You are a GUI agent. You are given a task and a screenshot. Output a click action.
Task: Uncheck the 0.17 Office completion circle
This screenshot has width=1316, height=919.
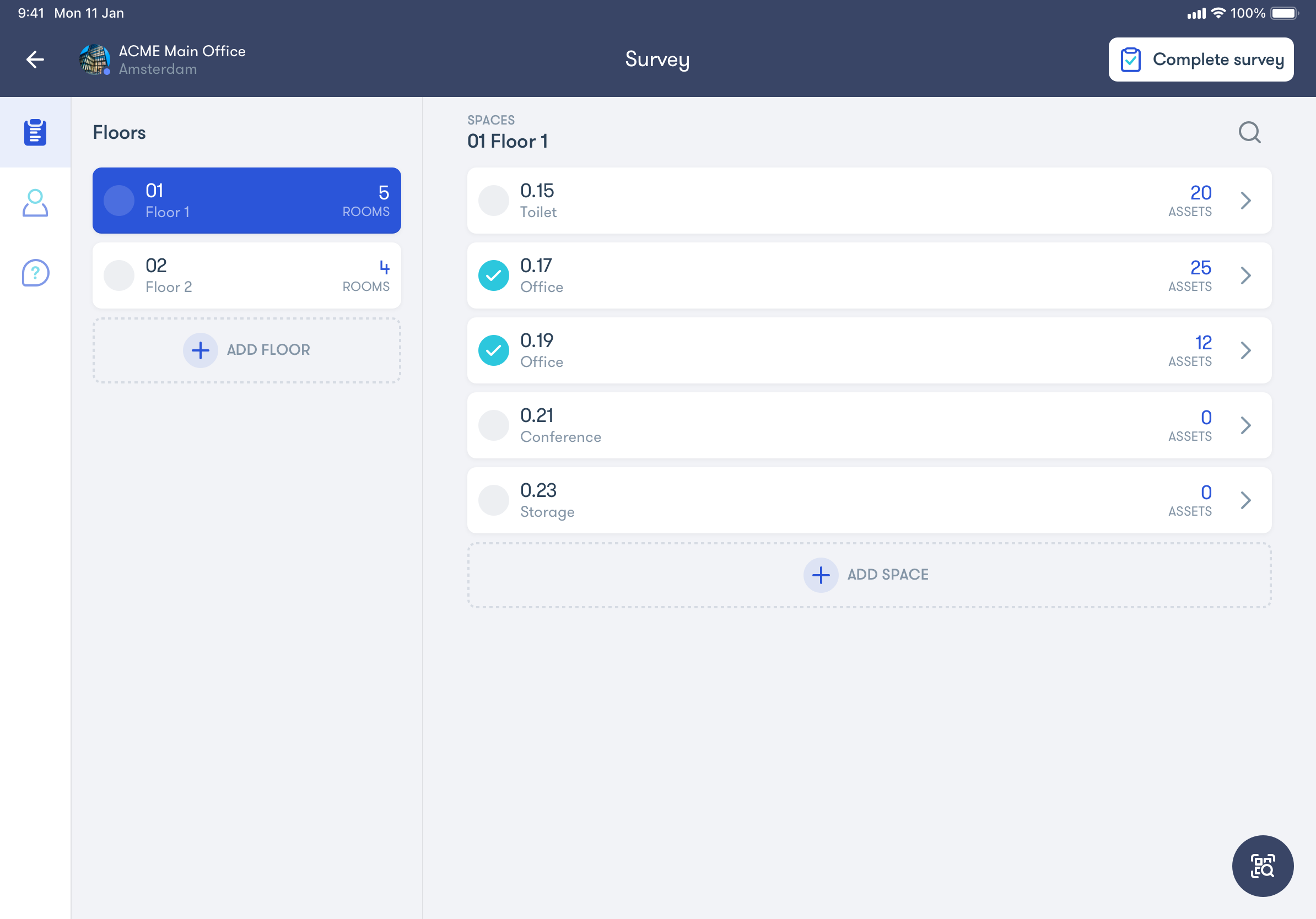(x=494, y=275)
